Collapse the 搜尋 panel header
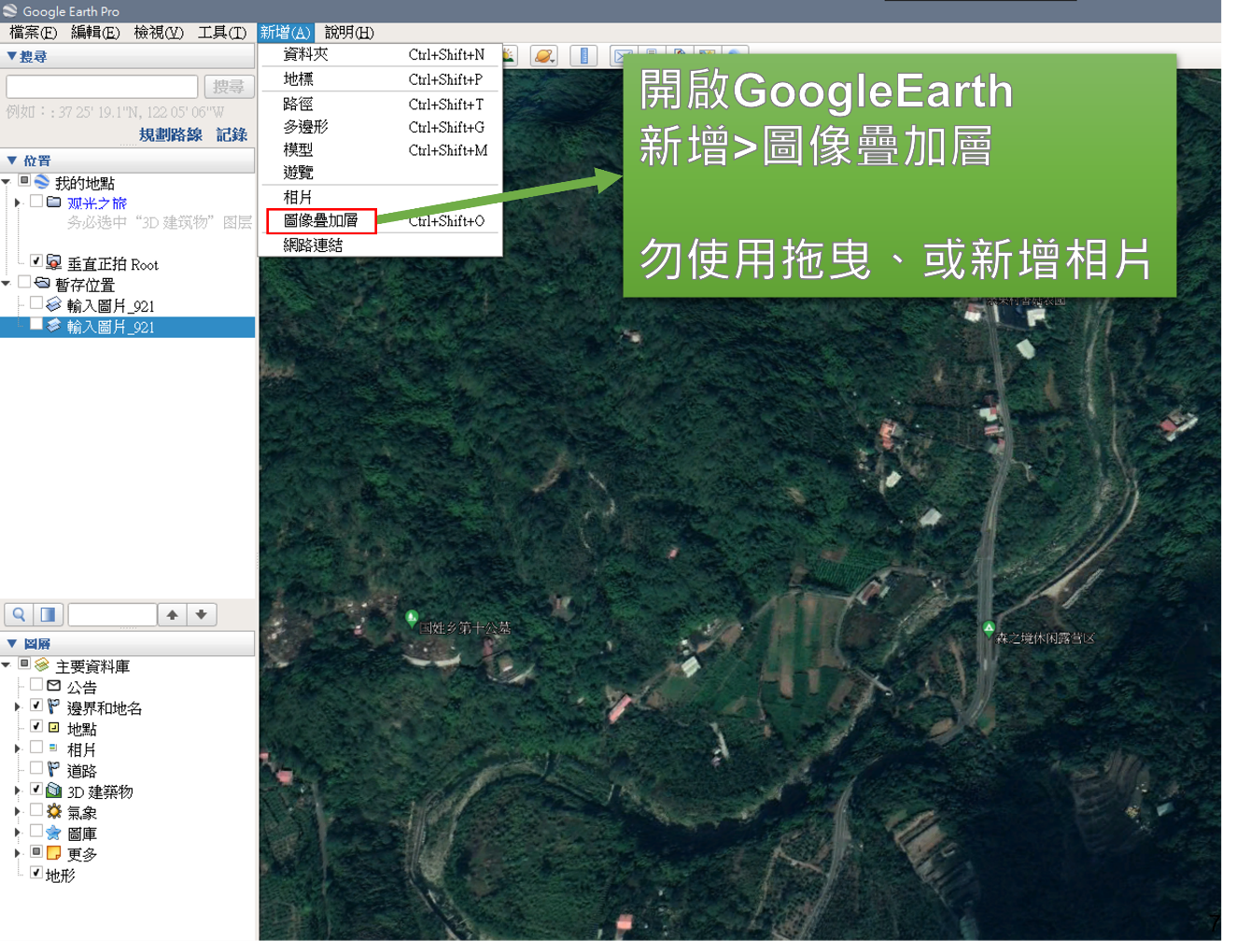 (x=127, y=57)
